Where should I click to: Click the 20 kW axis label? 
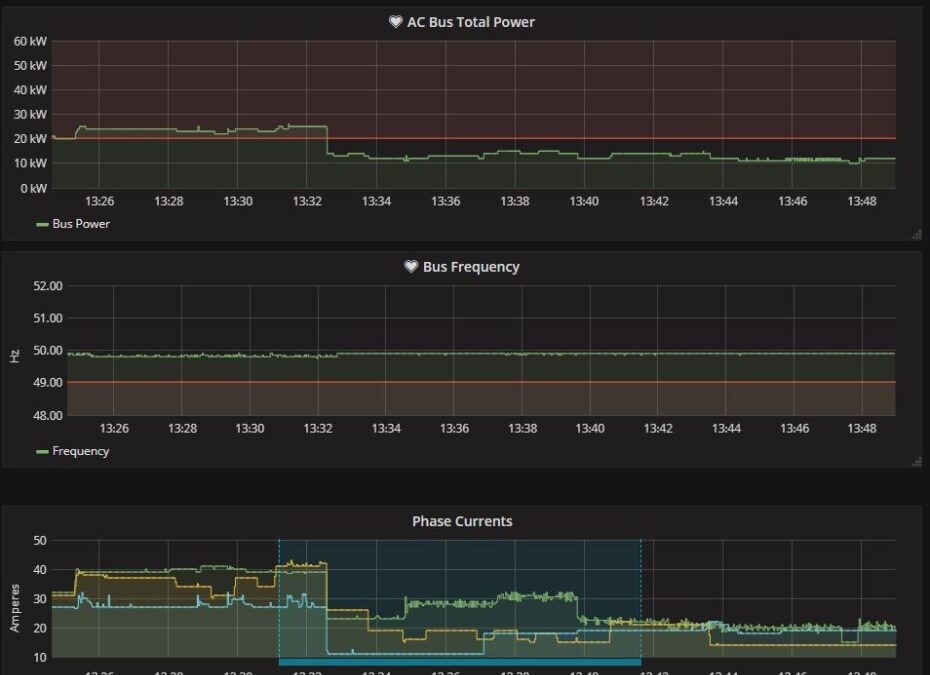[x=30, y=138]
